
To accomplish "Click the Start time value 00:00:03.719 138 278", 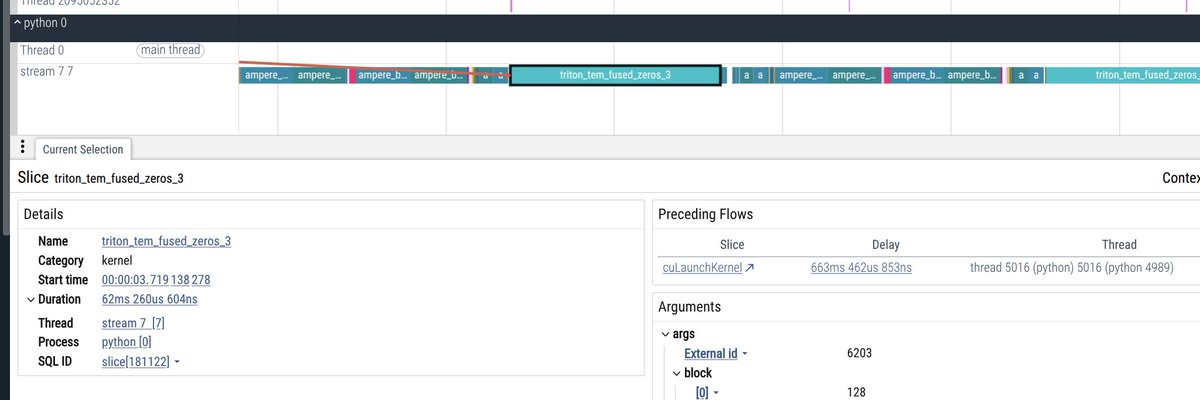I will click(155, 280).
